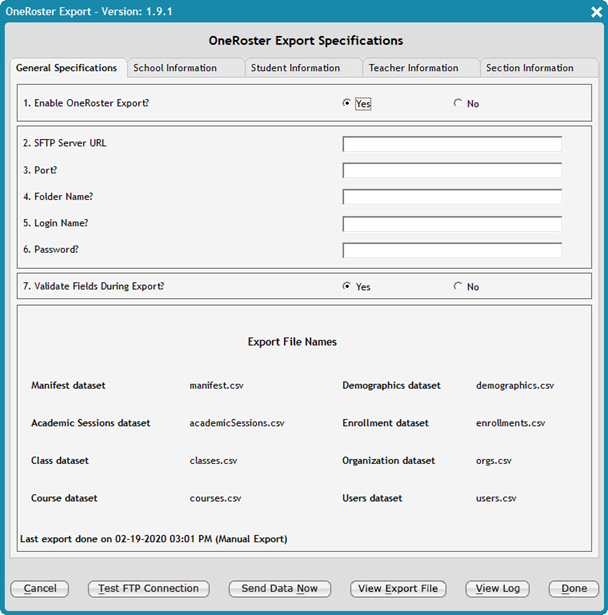Open View Export File
Screen dimensions: 608x615
398,589
